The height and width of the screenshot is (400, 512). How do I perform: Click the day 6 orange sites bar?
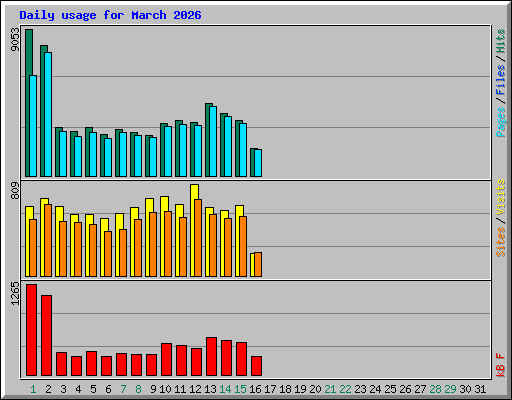108,254
